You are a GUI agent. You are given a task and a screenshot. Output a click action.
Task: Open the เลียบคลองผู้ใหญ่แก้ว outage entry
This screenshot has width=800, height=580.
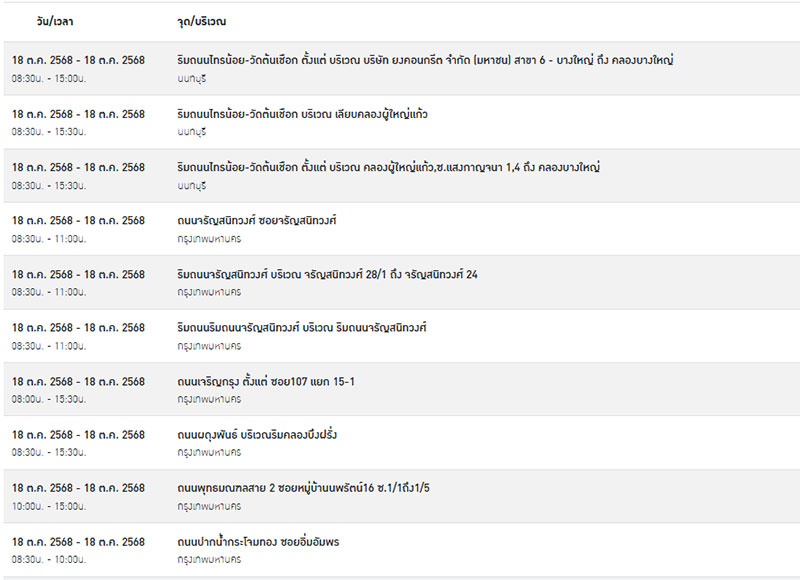click(x=302, y=114)
